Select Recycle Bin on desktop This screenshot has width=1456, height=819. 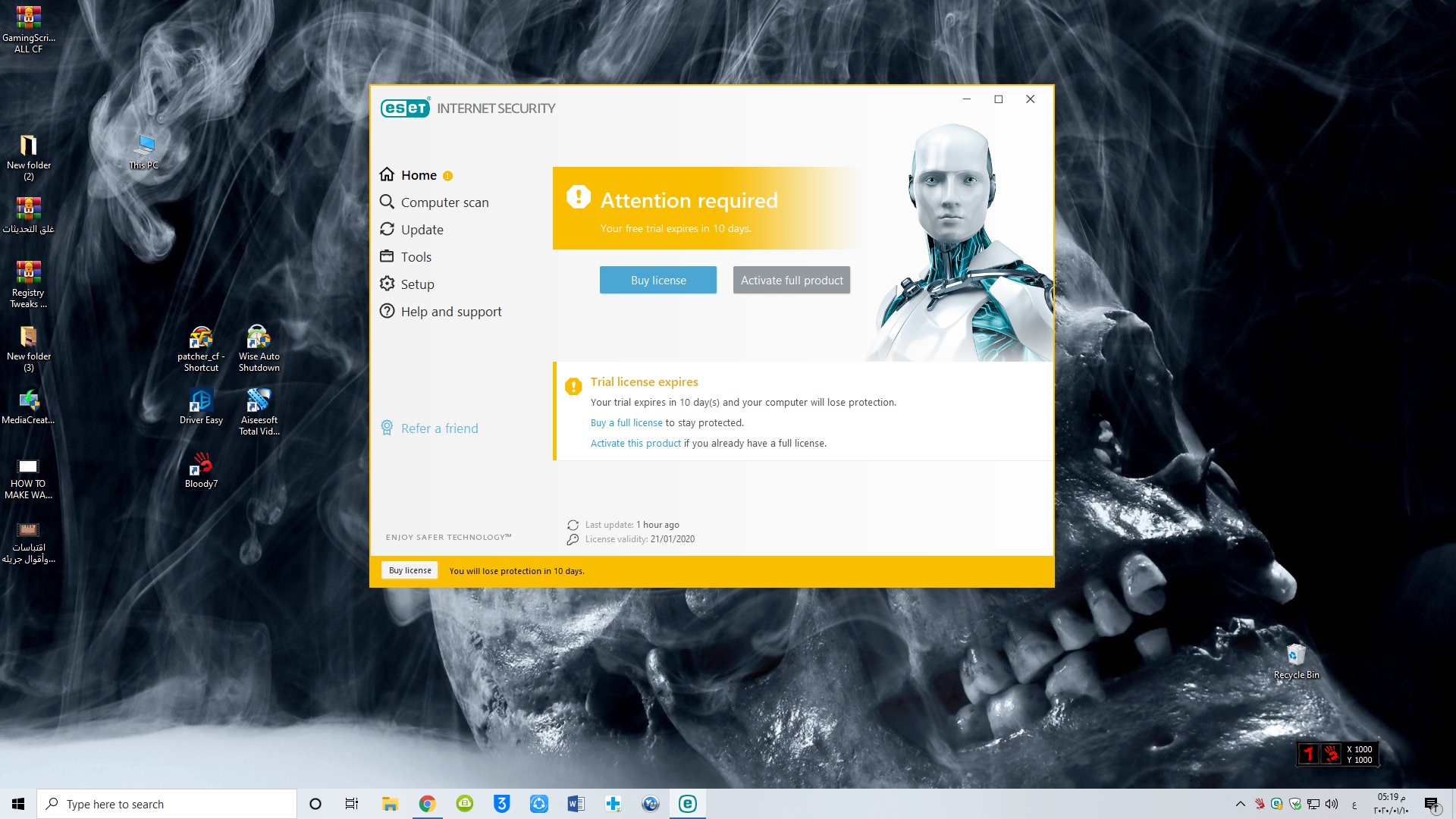(x=1296, y=661)
